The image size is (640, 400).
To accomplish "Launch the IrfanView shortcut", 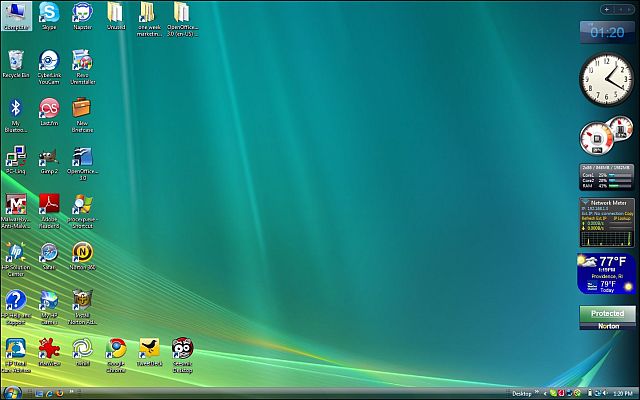I will [x=49, y=352].
